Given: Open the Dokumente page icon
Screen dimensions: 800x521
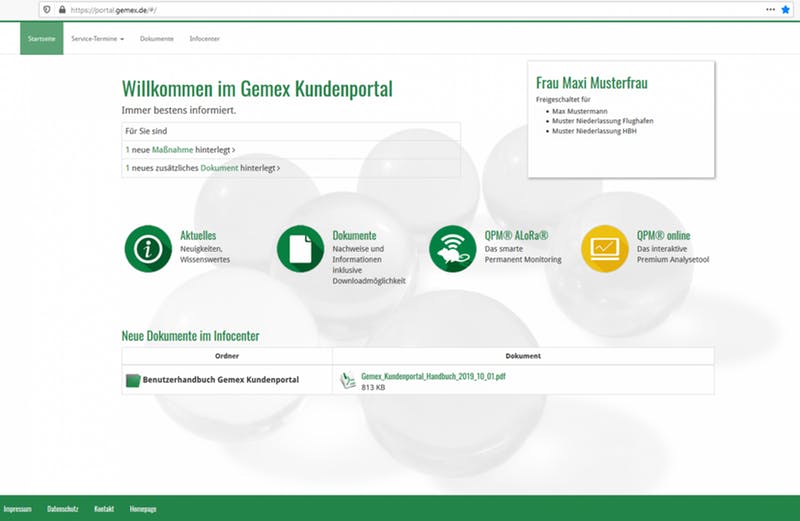Looking at the screenshot, I should [301, 249].
